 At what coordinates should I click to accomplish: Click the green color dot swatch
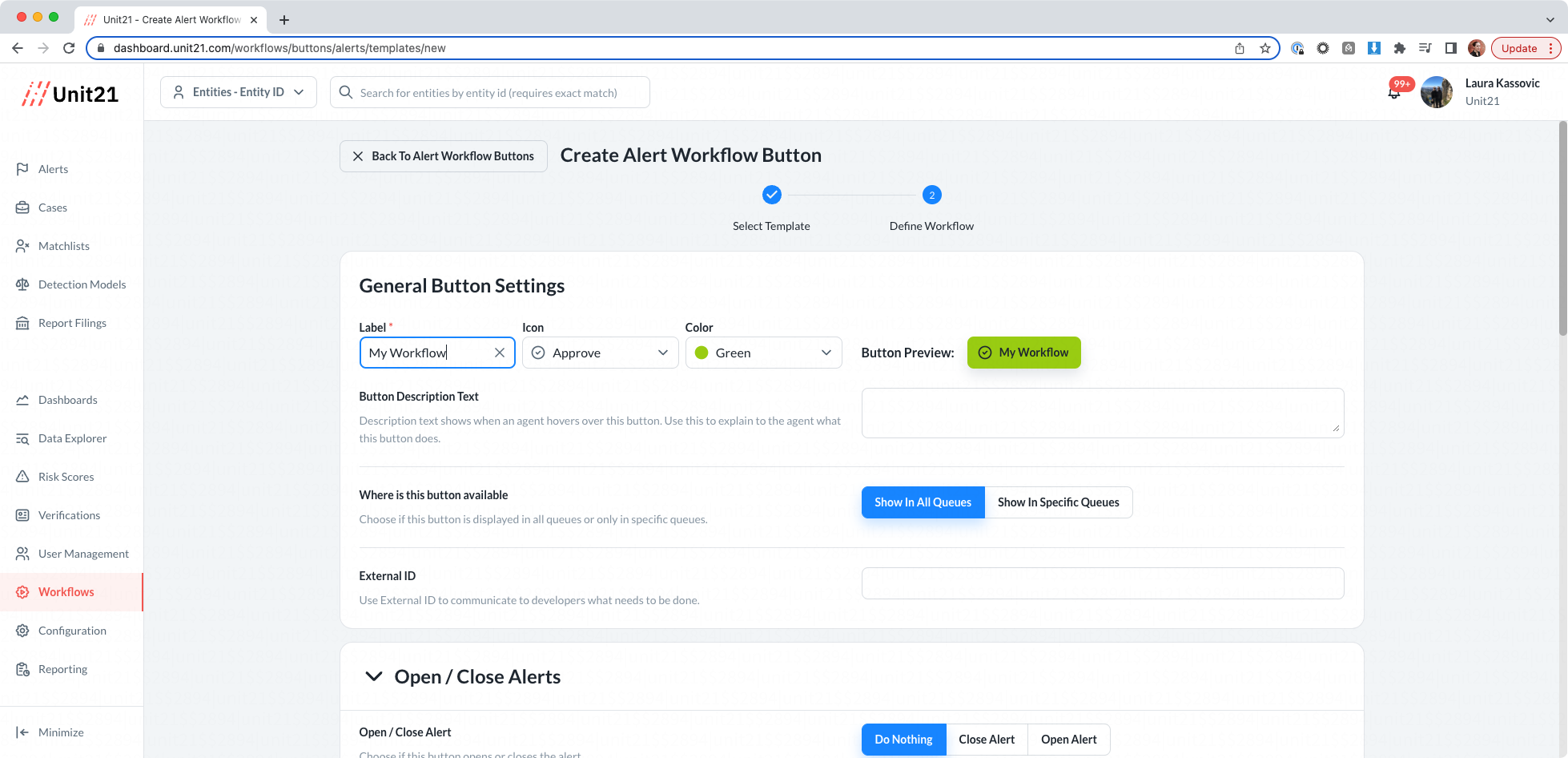[702, 353]
